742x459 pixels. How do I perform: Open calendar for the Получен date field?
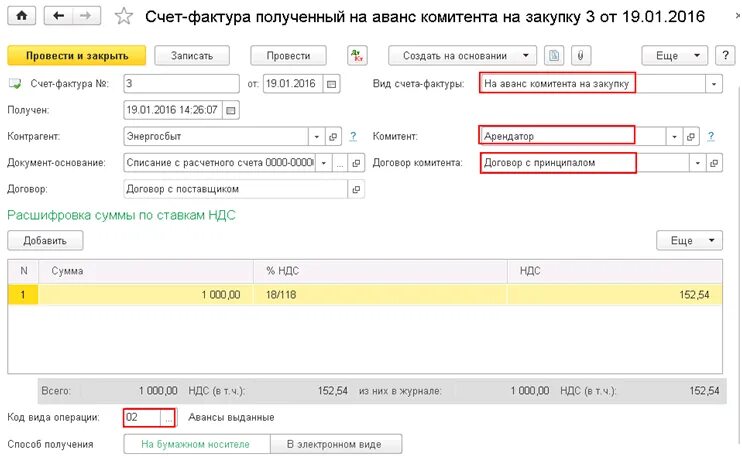230,110
